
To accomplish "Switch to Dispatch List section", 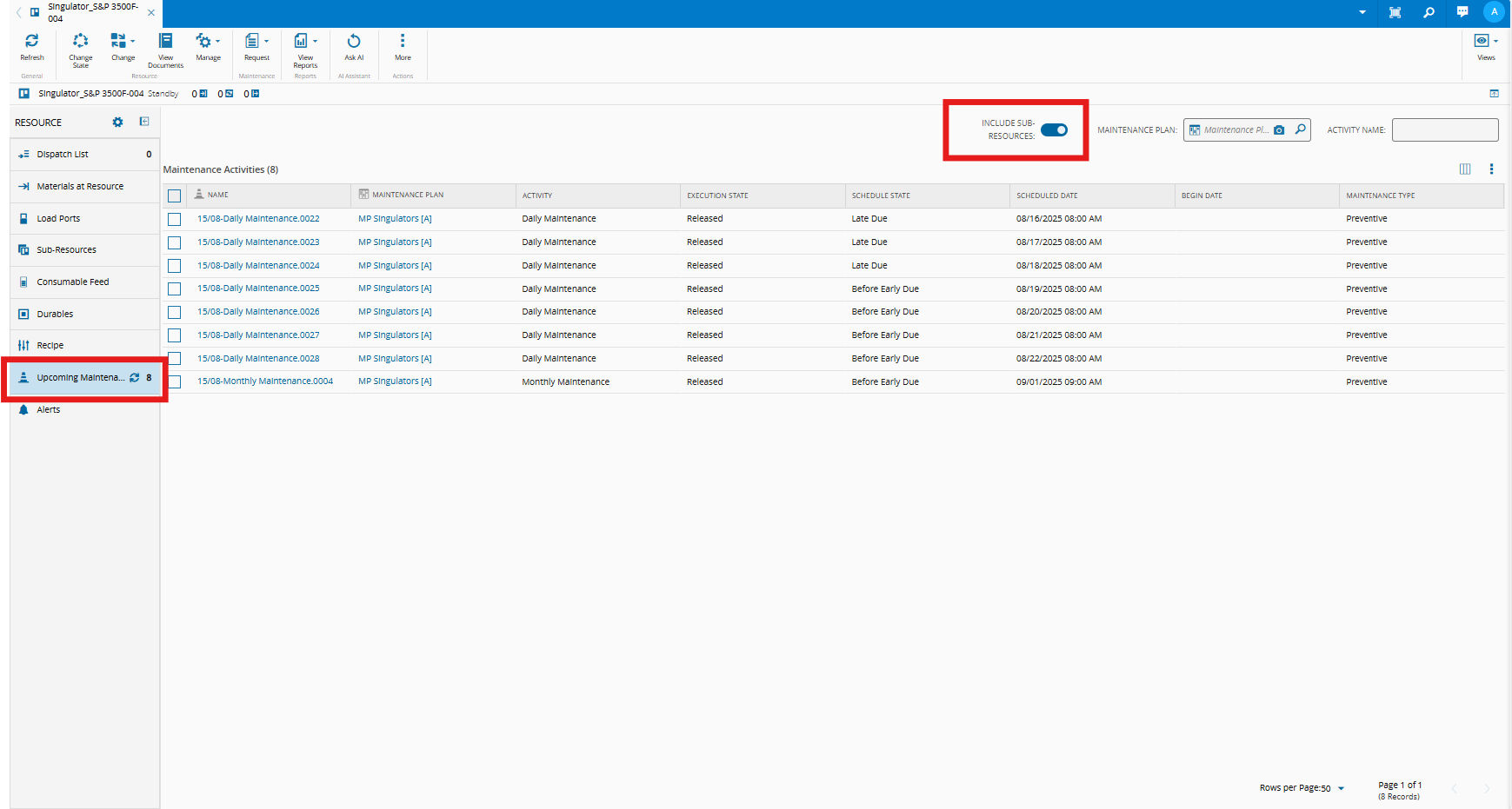I will [63, 155].
